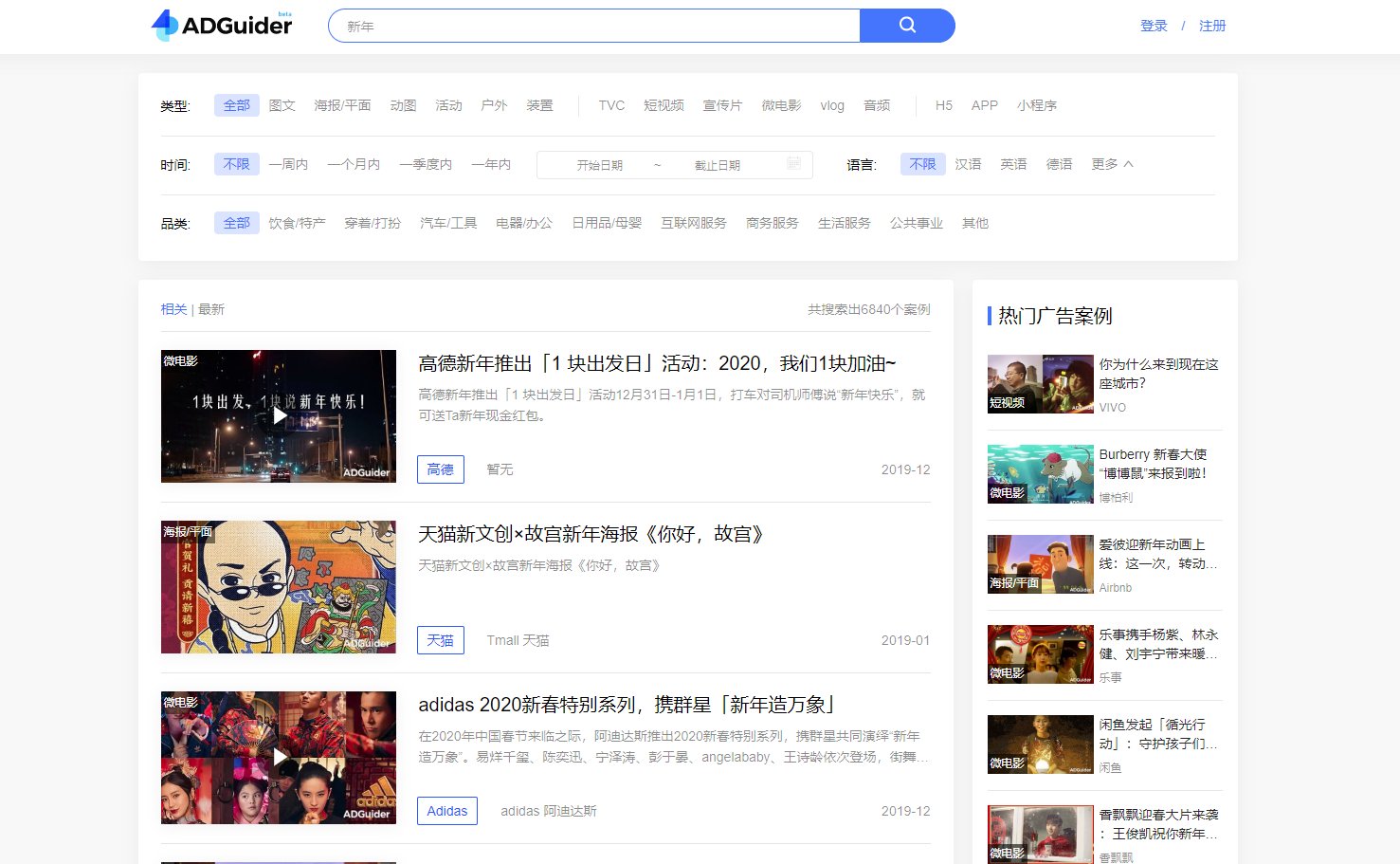Screen dimensions: 1400x864
Task: Click the search magnifier icon
Action: [x=906, y=25]
